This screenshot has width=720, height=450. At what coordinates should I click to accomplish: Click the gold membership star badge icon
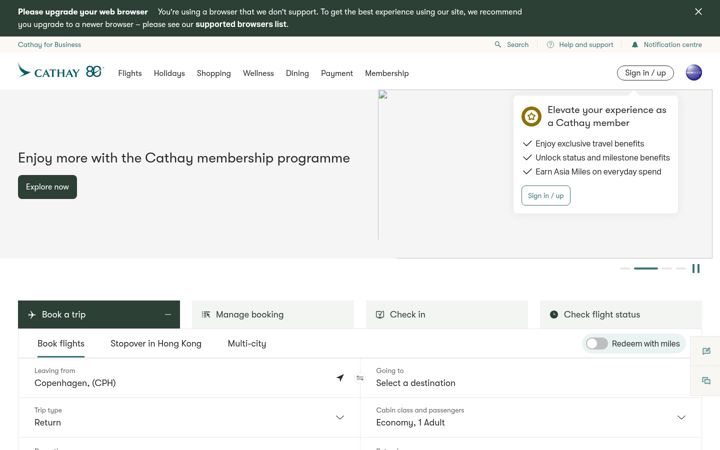coord(531,117)
